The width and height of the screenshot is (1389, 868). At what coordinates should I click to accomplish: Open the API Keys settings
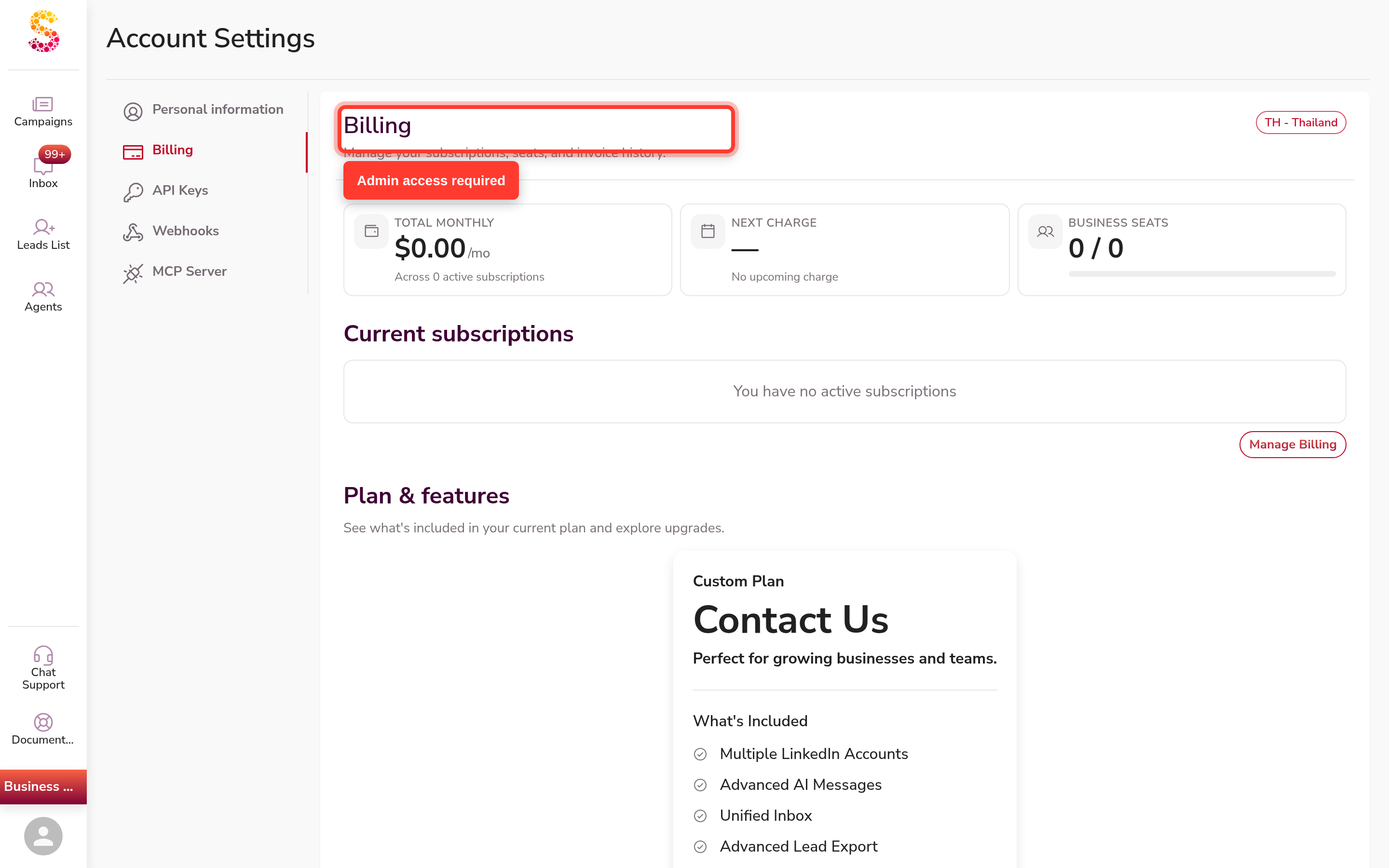(165, 191)
